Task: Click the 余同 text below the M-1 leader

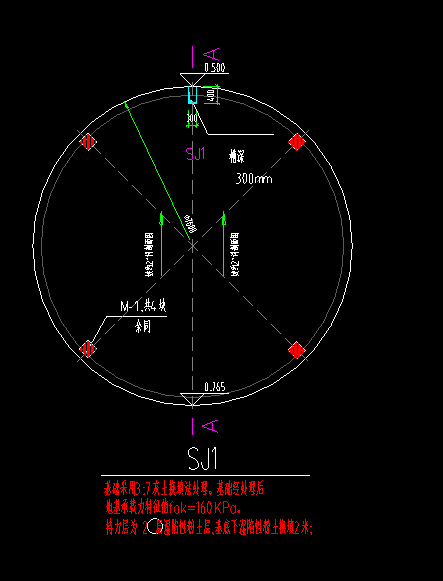Action: [x=143, y=328]
